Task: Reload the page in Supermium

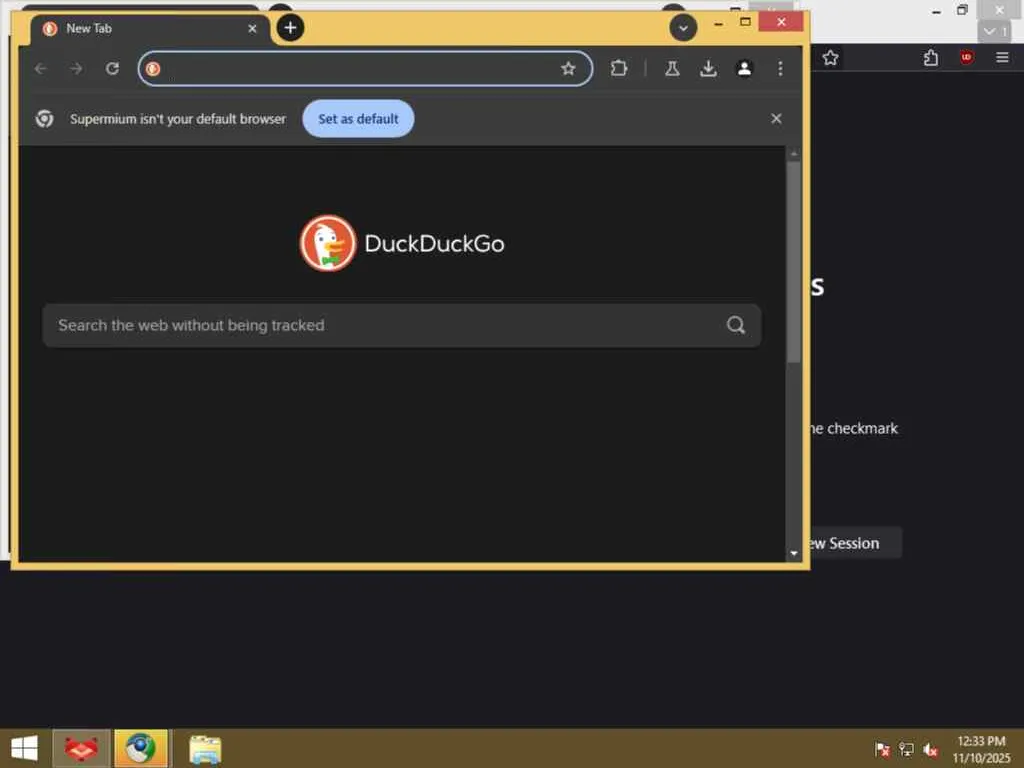Action: (112, 69)
